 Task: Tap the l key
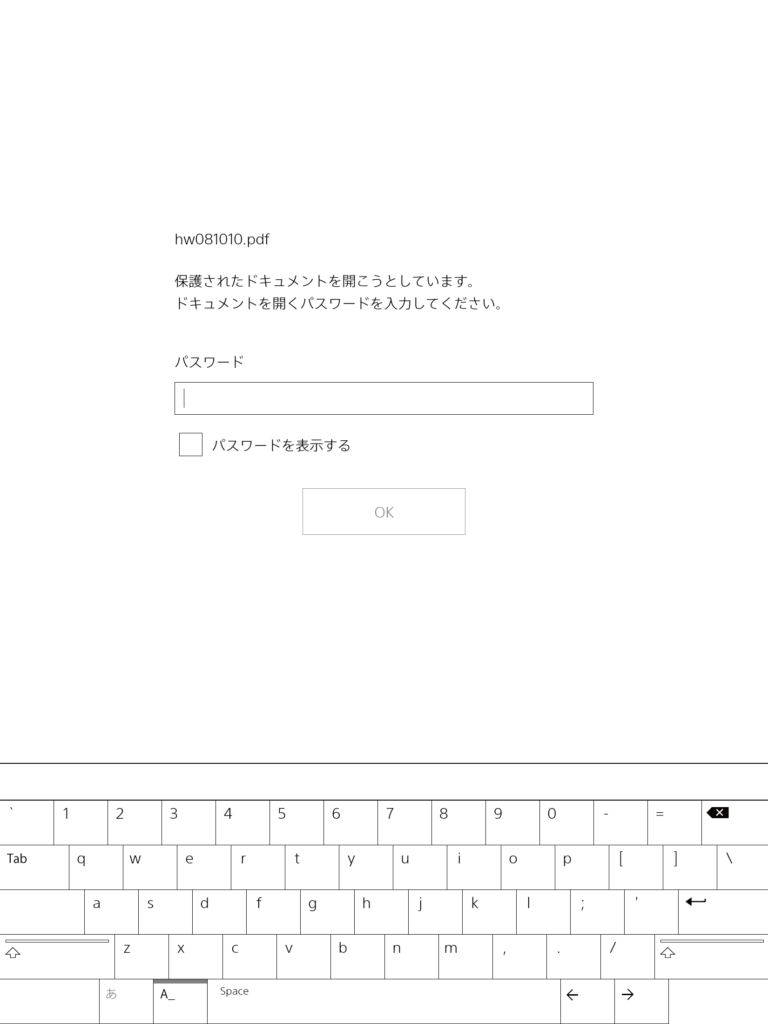(x=544, y=912)
